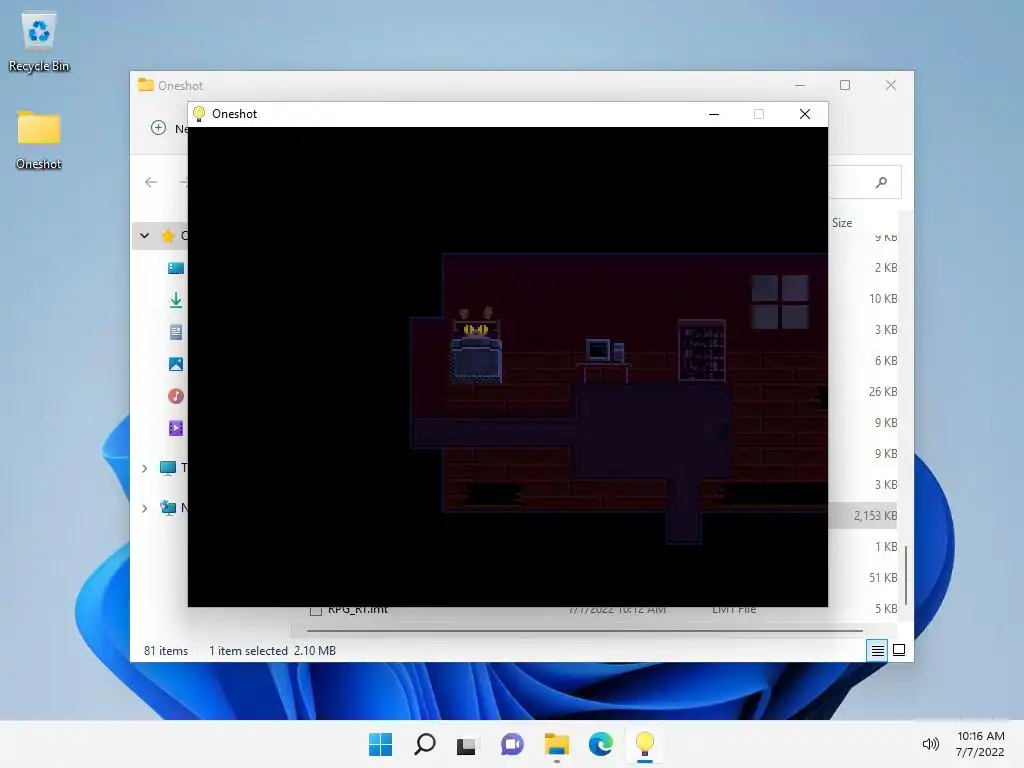Screen dimensions: 1024x768
Task: Click the 10 KB size entry
Action: pos(883,298)
